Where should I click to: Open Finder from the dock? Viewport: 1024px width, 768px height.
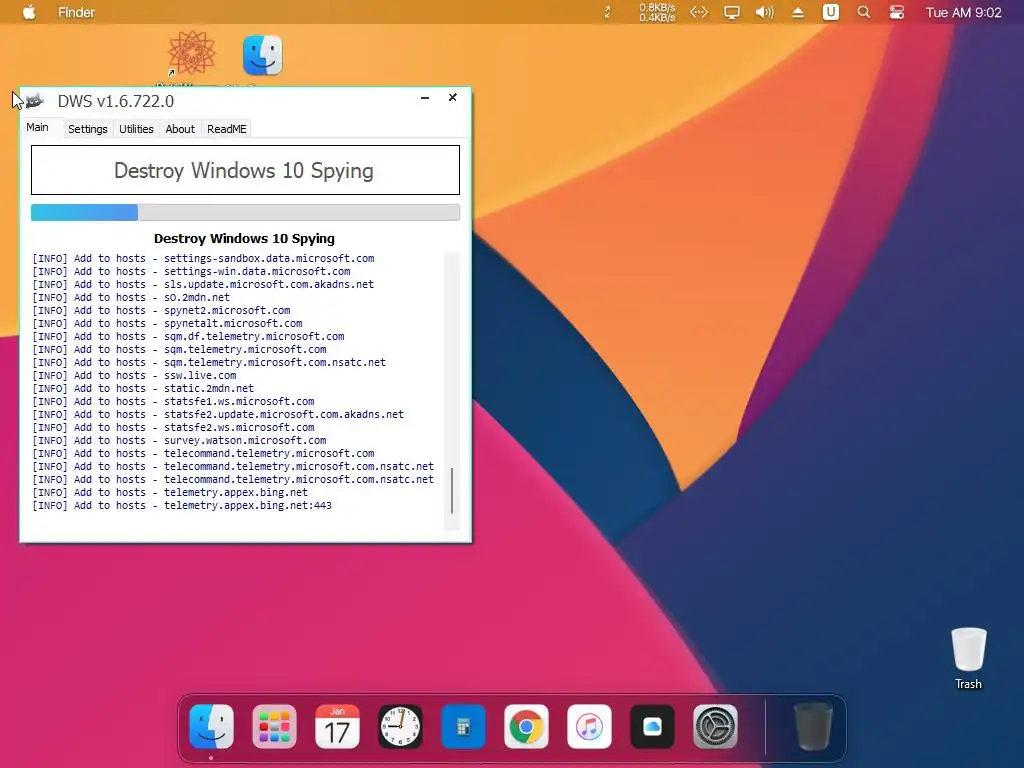pyautogui.click(x=212, y=726)
